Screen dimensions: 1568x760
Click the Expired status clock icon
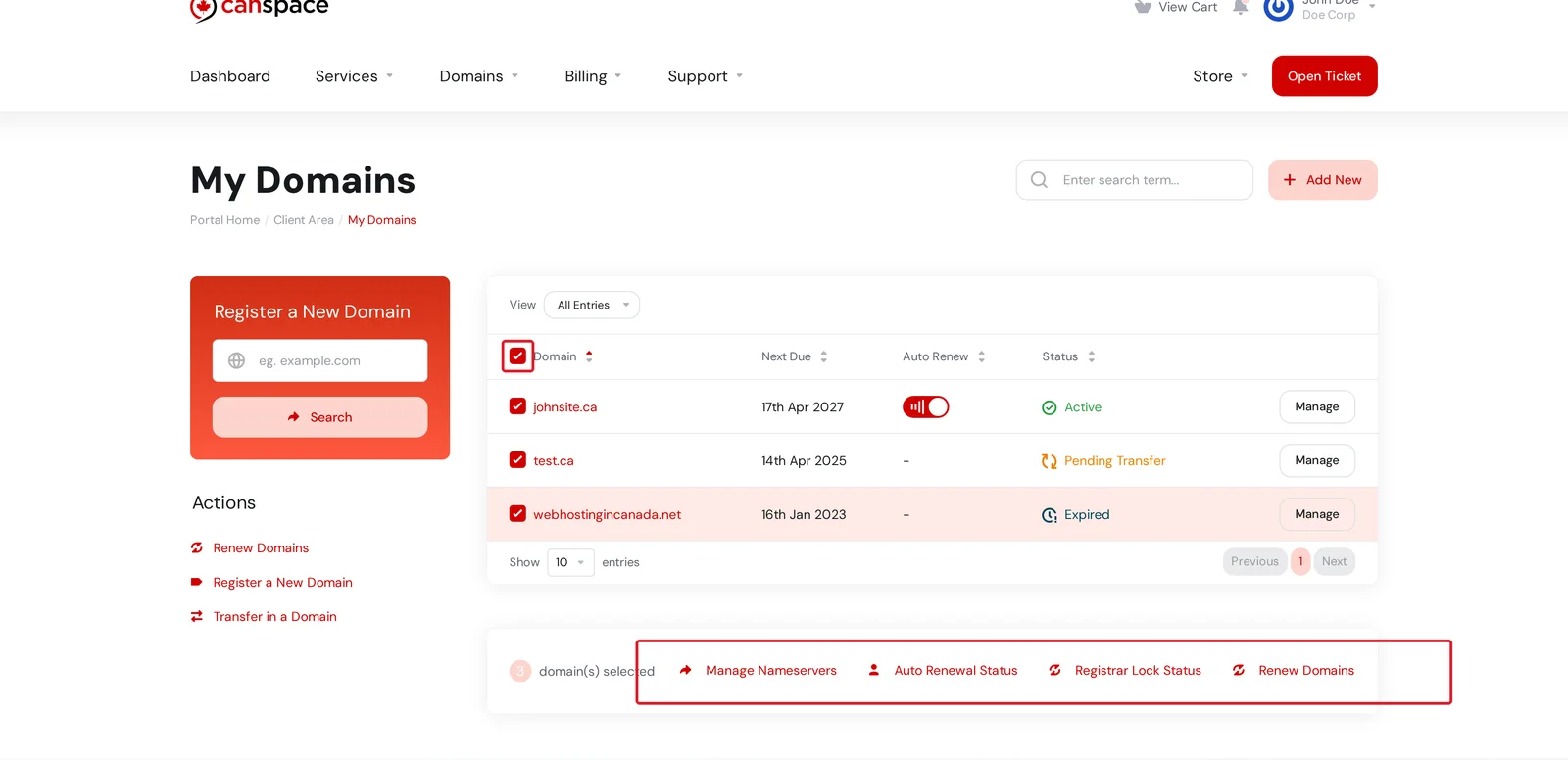coord(1050,515)
